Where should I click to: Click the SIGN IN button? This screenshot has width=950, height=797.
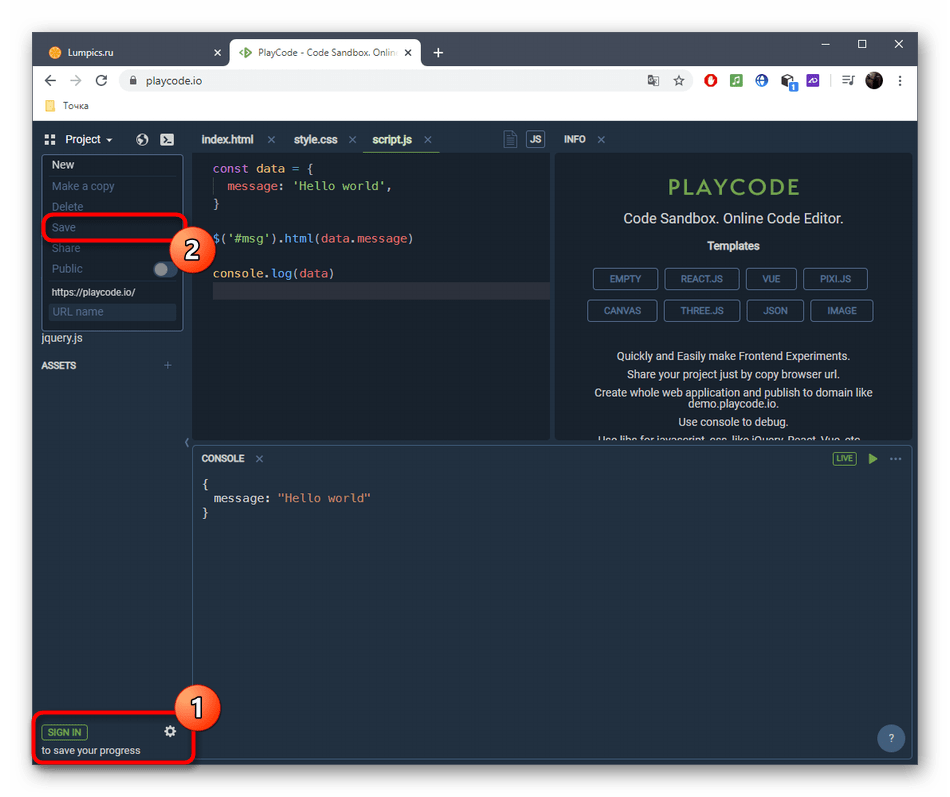64,732
